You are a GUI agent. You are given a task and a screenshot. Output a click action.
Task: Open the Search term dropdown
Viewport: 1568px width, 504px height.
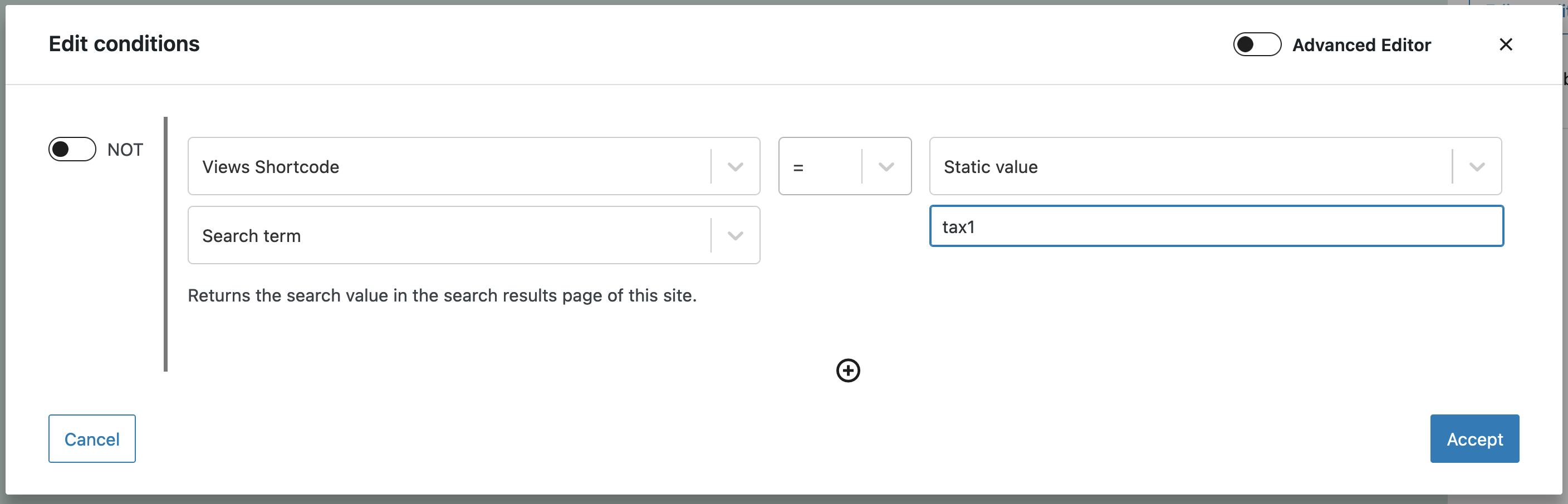point(449,235)
